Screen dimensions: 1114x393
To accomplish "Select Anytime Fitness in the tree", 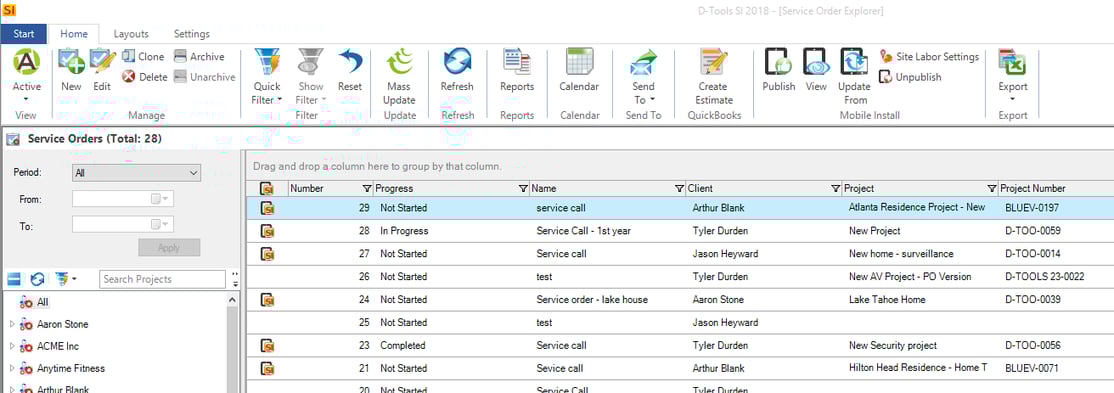I will pyautogui.click(x=71, y=368).
